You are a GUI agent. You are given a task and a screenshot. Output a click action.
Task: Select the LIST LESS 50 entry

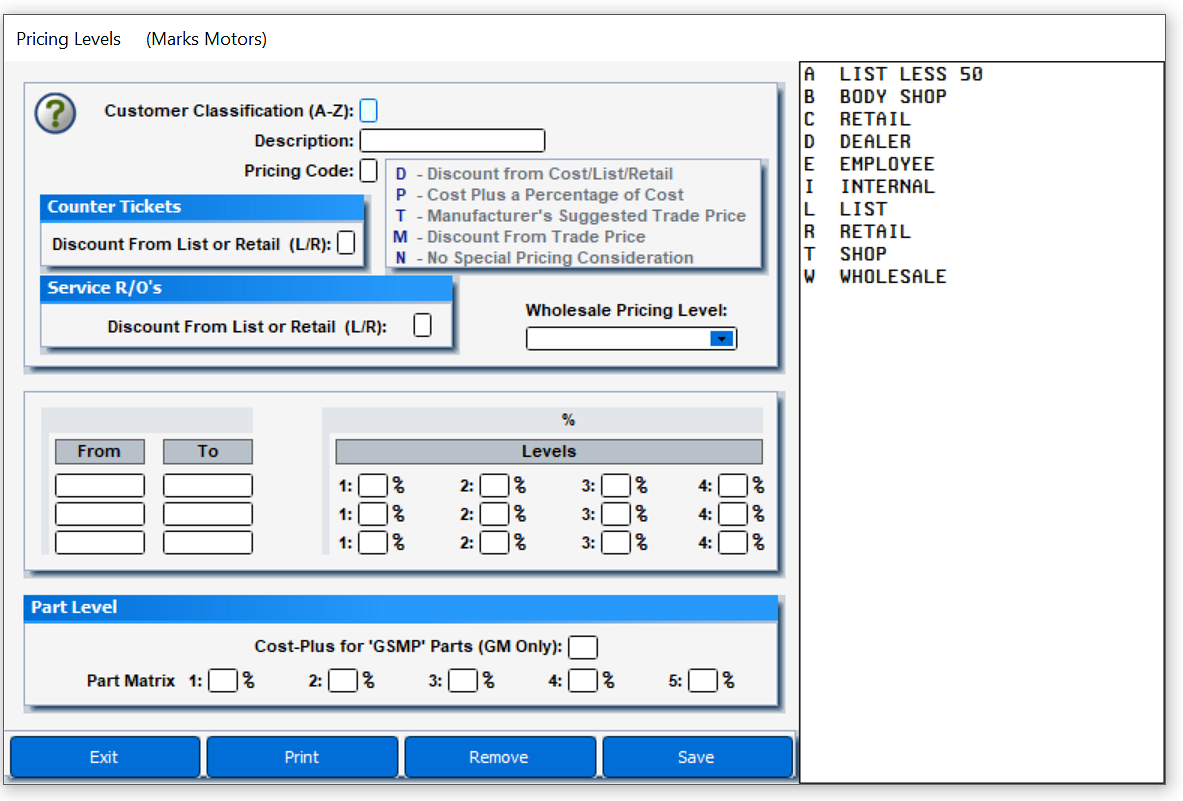(895, 74)
